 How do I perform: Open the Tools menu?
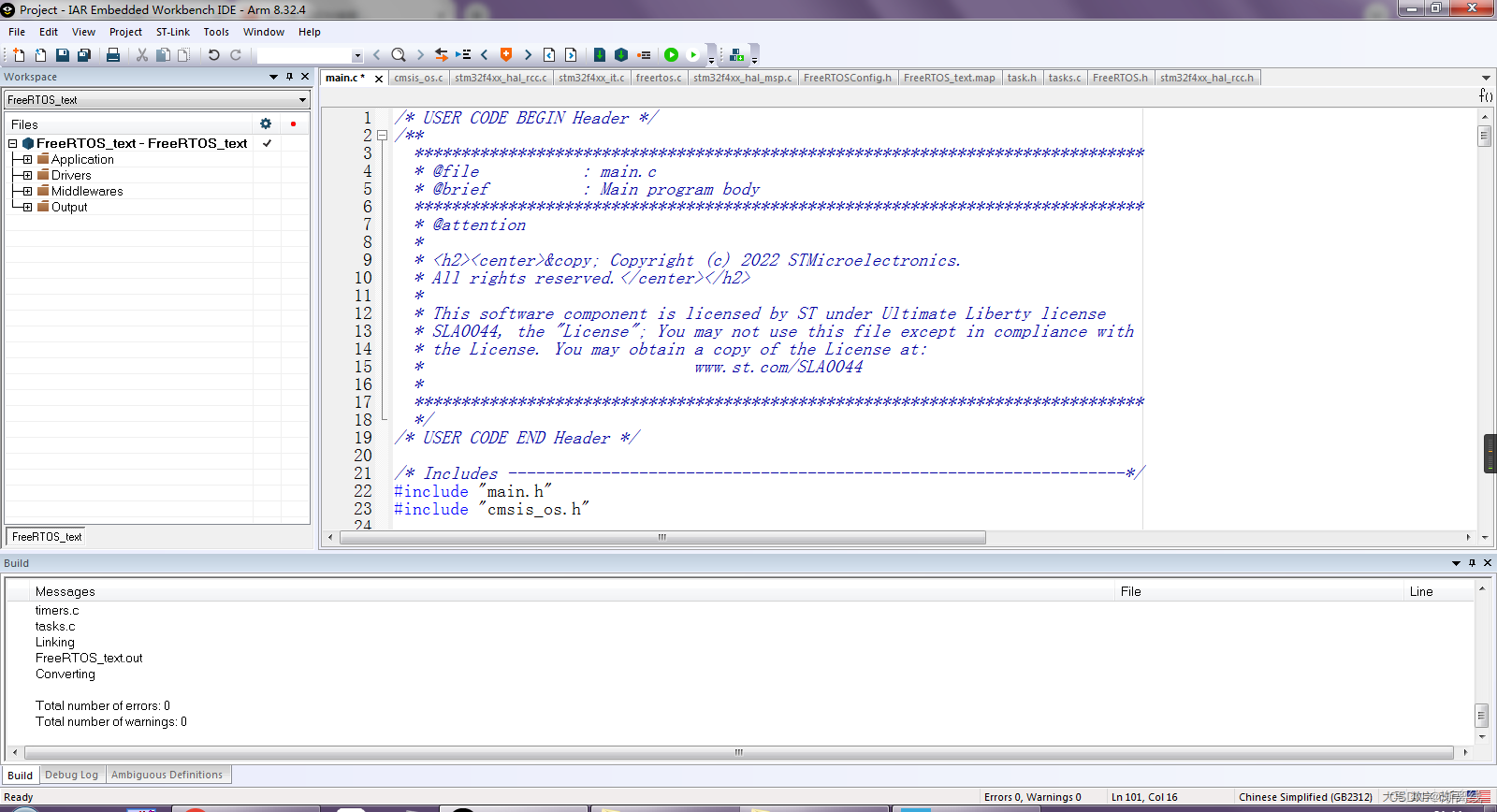point(216,32)
